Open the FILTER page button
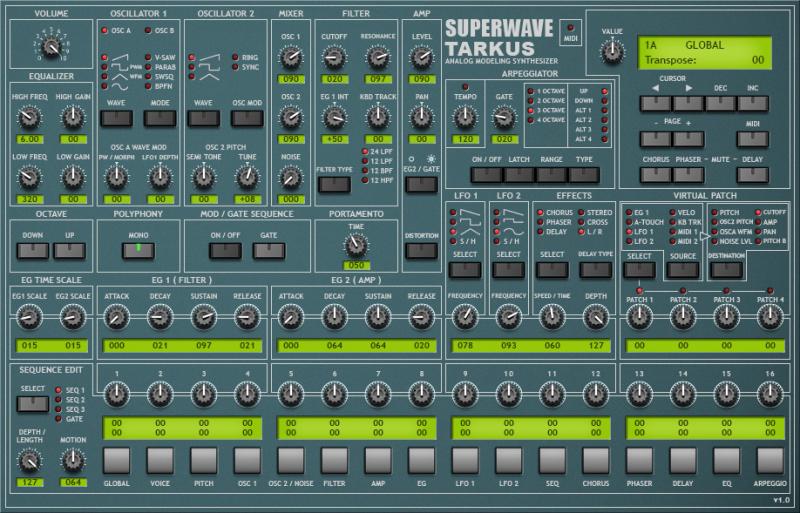The image size is (800, 513). [334, 461]
